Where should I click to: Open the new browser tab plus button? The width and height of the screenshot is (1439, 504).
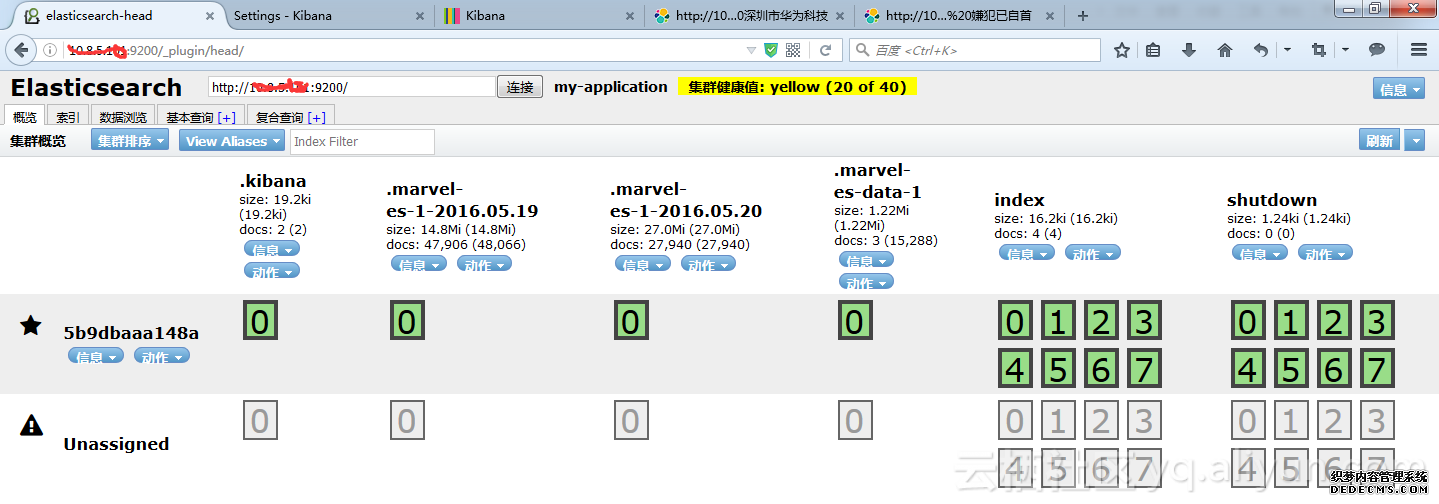coord(1083,15)
